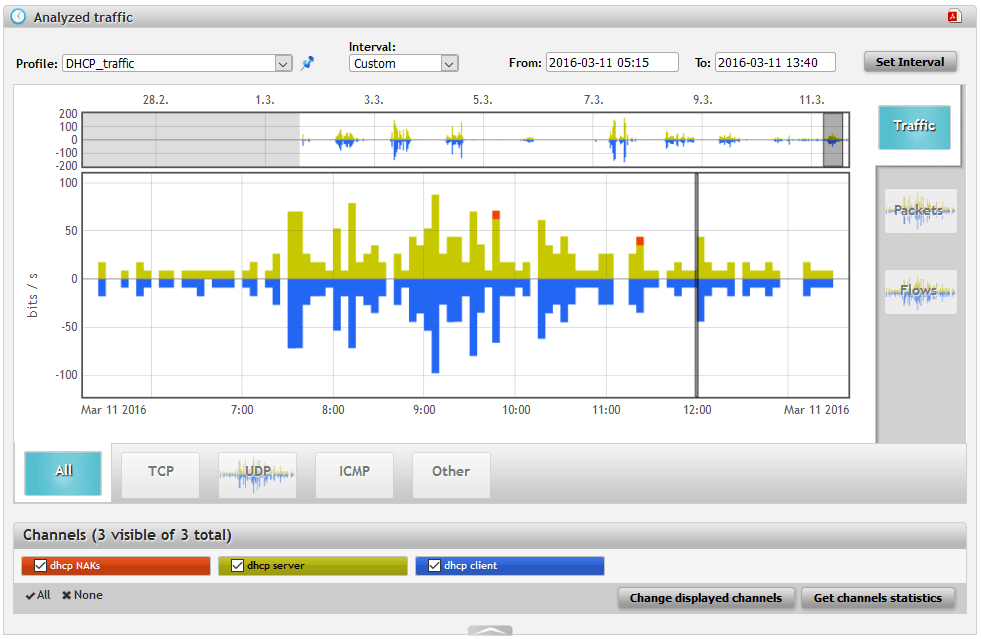Click the selected range handle in overview timeline
The image size is (981, 639).
click(833, 140)
